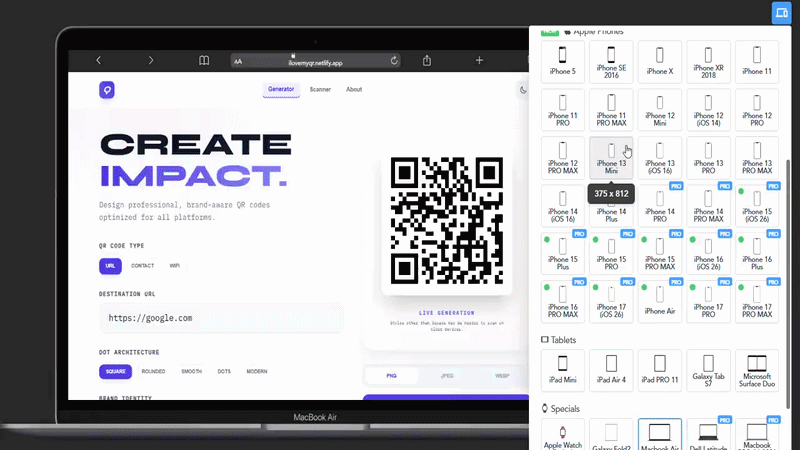Click the responsive device icon at top right
Viewport: 800px width, 450px height.
click(x=781, y=12)
